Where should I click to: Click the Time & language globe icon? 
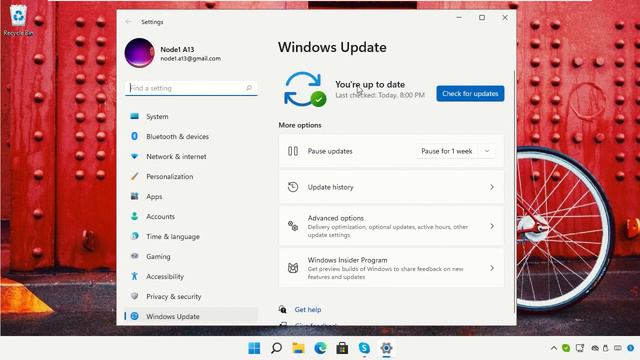click(x=134, y=236)
